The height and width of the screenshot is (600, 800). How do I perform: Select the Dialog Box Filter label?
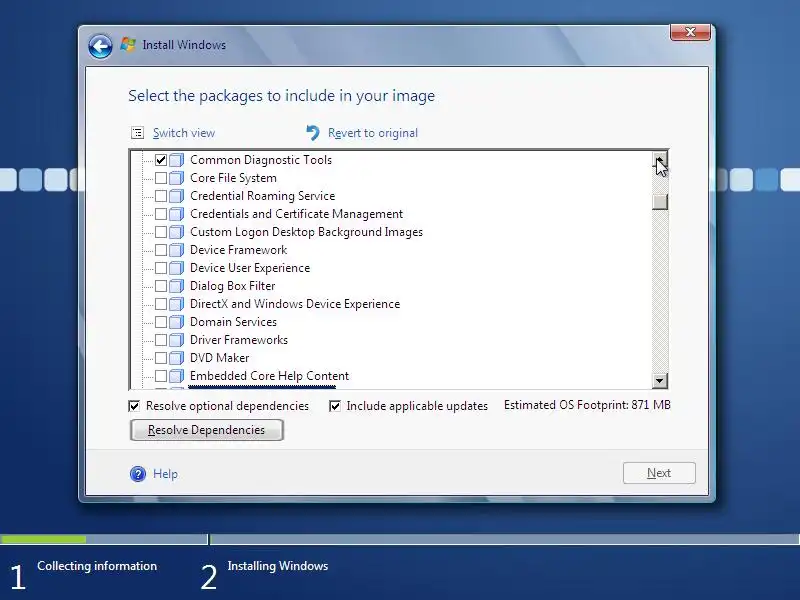click(x=233, y=286)
